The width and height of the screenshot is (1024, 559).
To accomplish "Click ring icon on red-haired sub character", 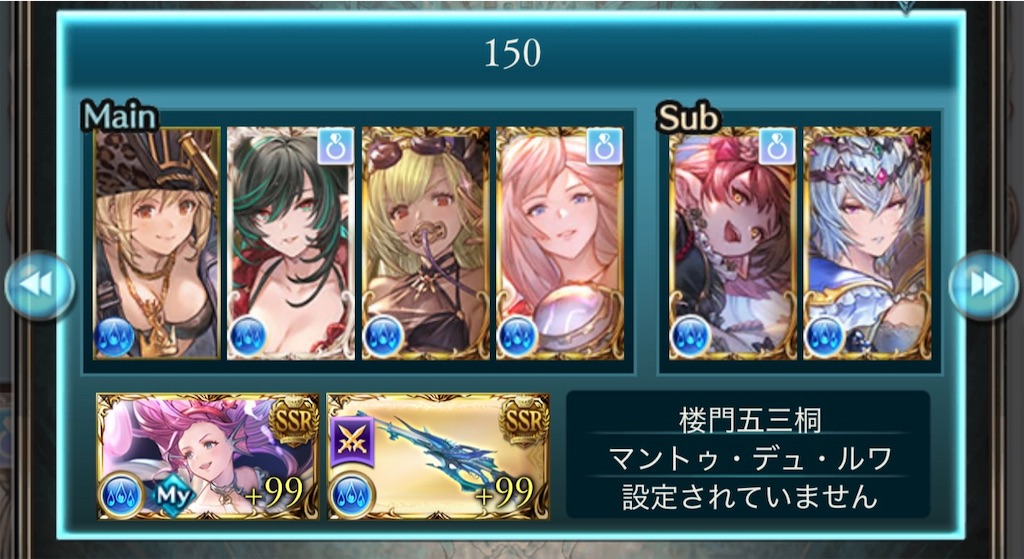I will (x=777, y=146).
